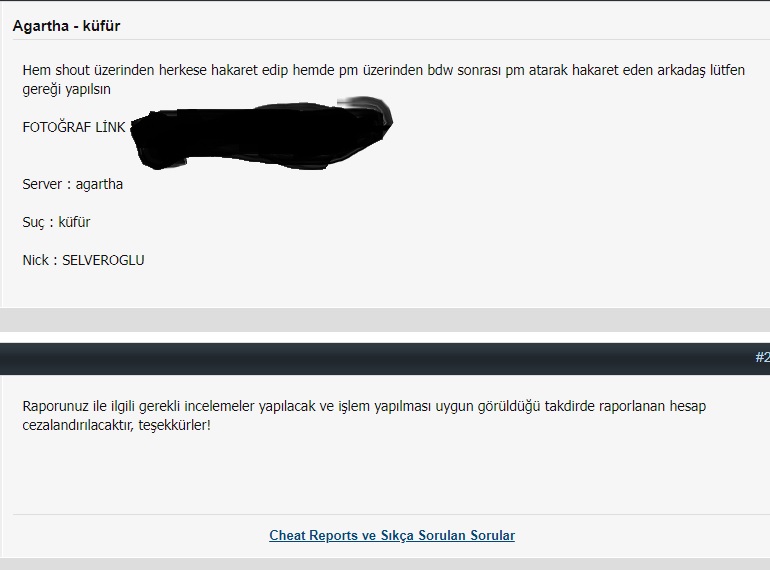Click the gray strip below the signature link

[x=385, y=564]
